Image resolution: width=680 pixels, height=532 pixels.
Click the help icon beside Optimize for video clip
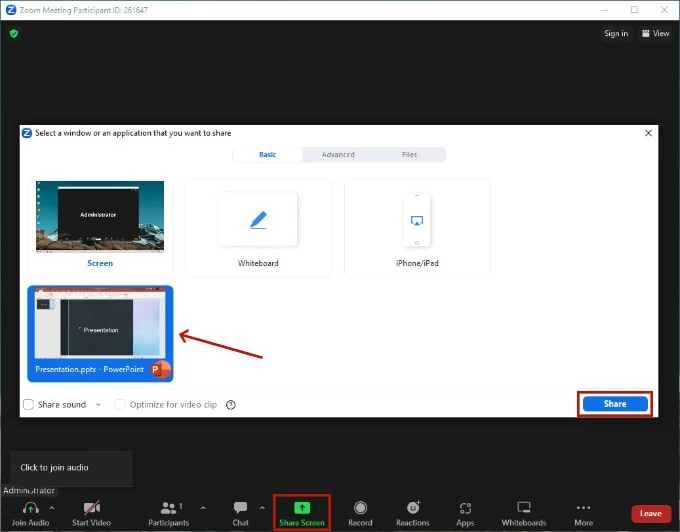coord(231,405)
